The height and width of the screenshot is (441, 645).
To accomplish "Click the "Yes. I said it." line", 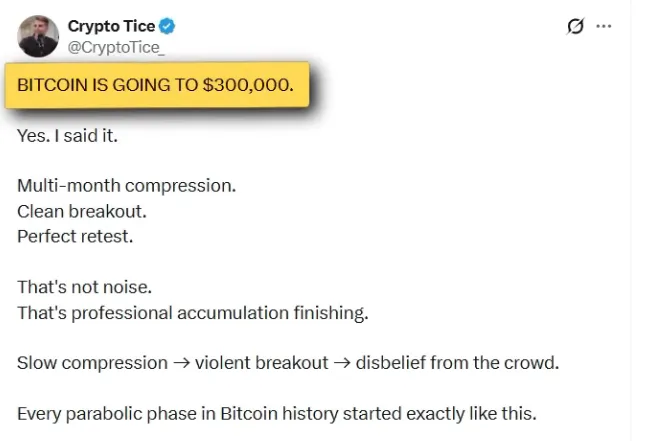I will 67,136.
